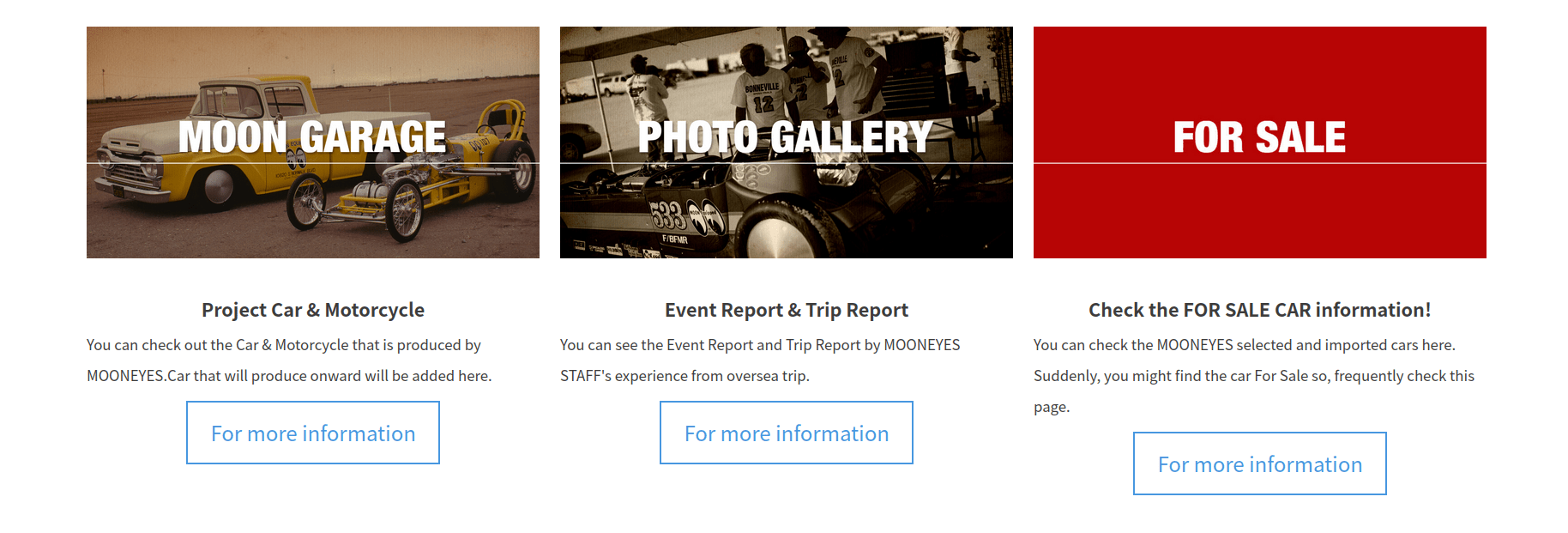Open the red FOR SALE banner
This screenshot has height=533, width=1568.
point(1259,142)
